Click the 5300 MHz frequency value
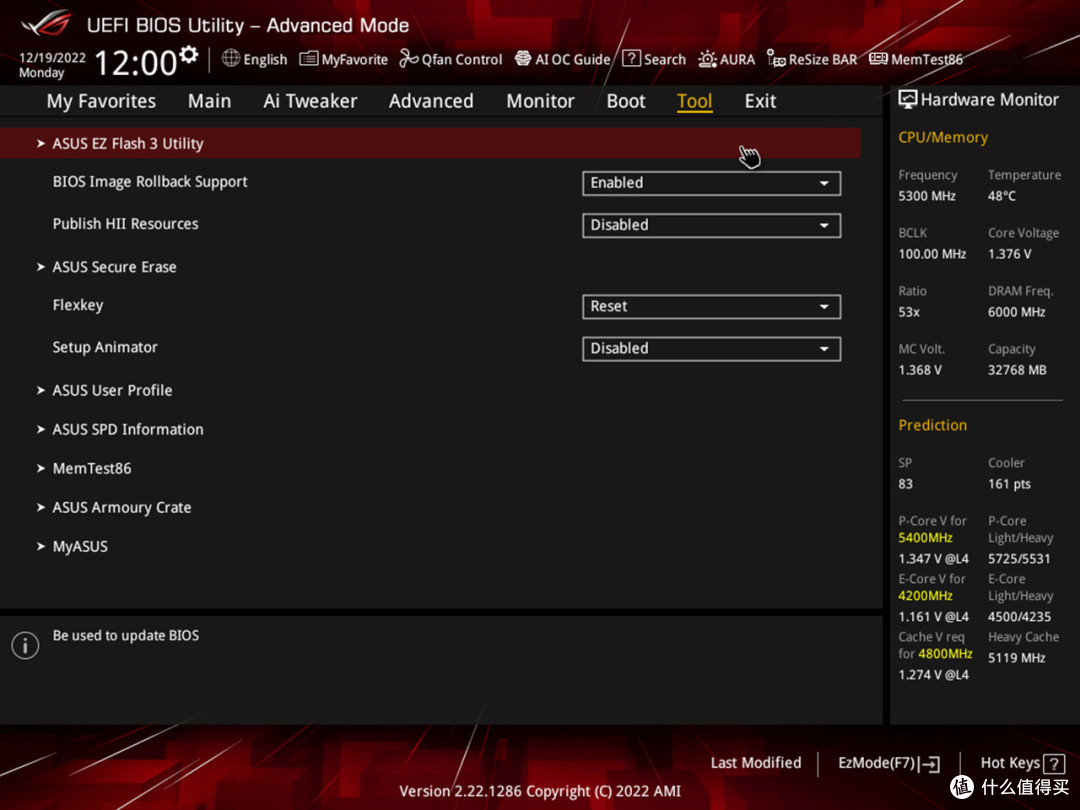1080x810 pixels. coord(927,196)
